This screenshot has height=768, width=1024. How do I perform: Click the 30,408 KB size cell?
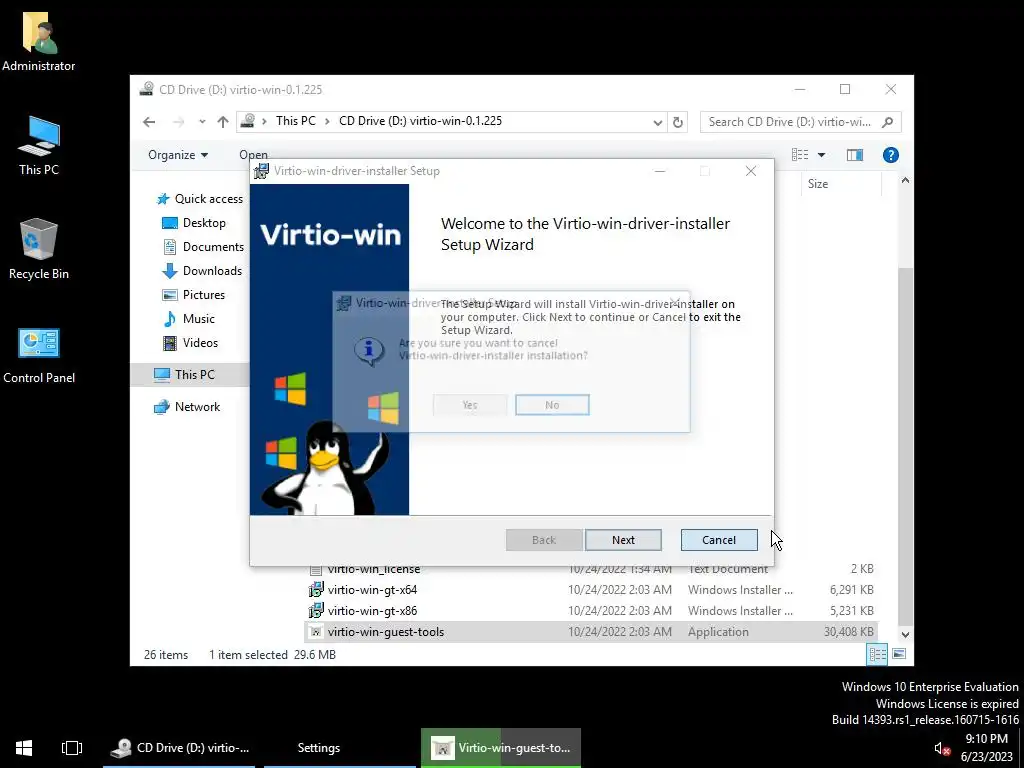point(848,632)
